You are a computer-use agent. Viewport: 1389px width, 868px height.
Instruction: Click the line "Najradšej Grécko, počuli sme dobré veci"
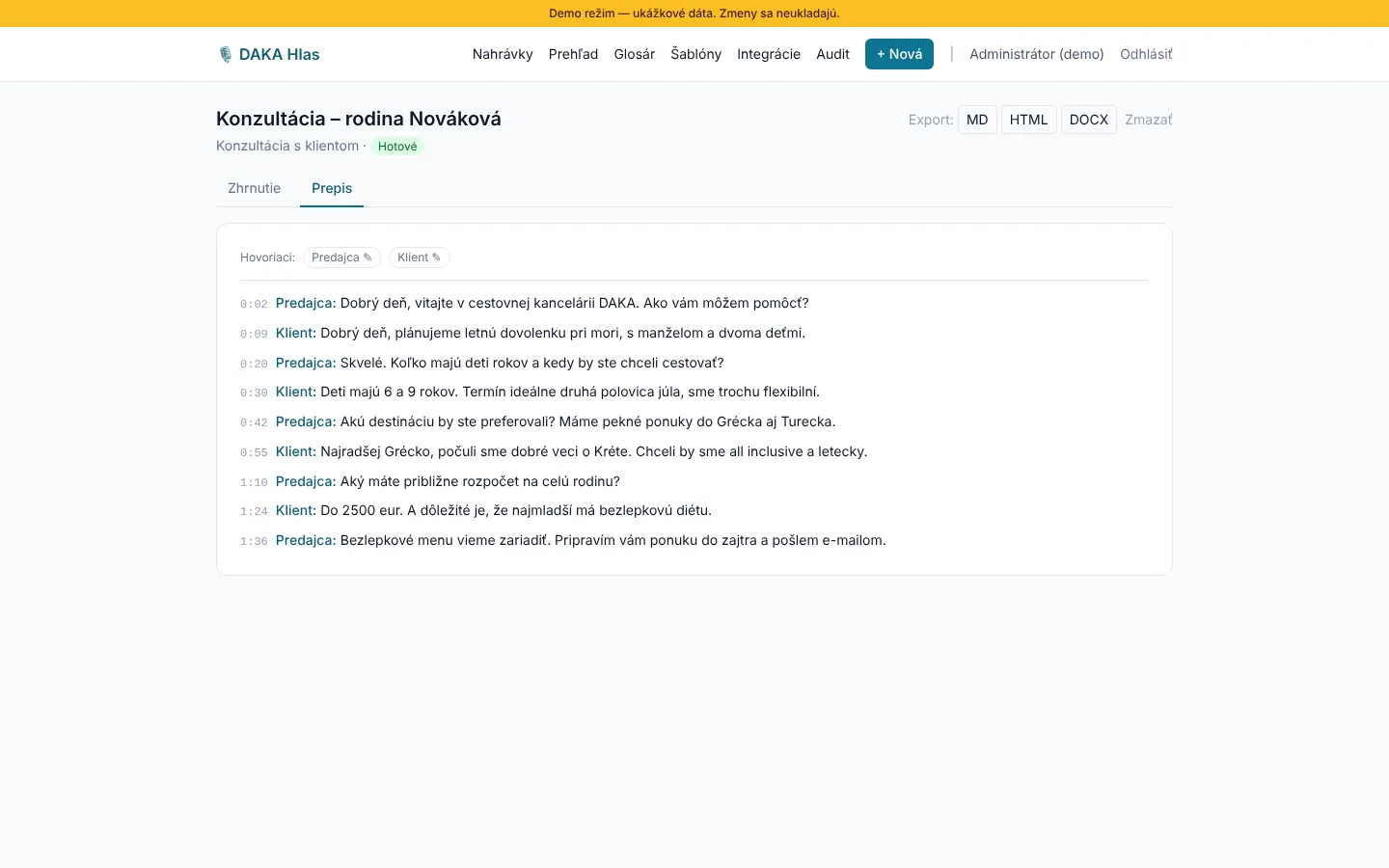(594, 451)
